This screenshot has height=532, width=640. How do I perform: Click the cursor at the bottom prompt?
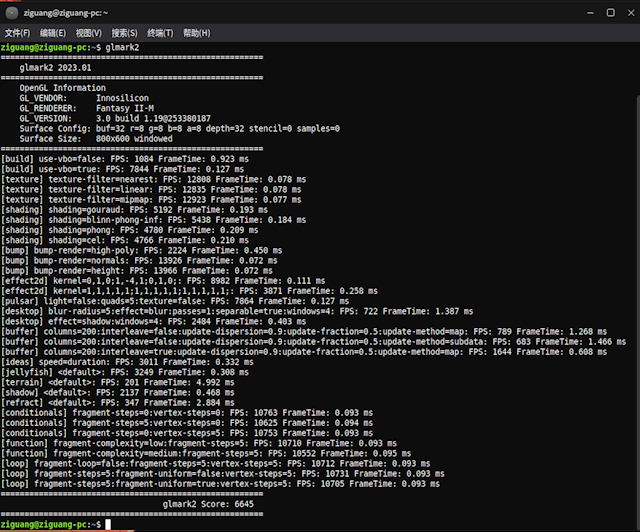(108, 524)
